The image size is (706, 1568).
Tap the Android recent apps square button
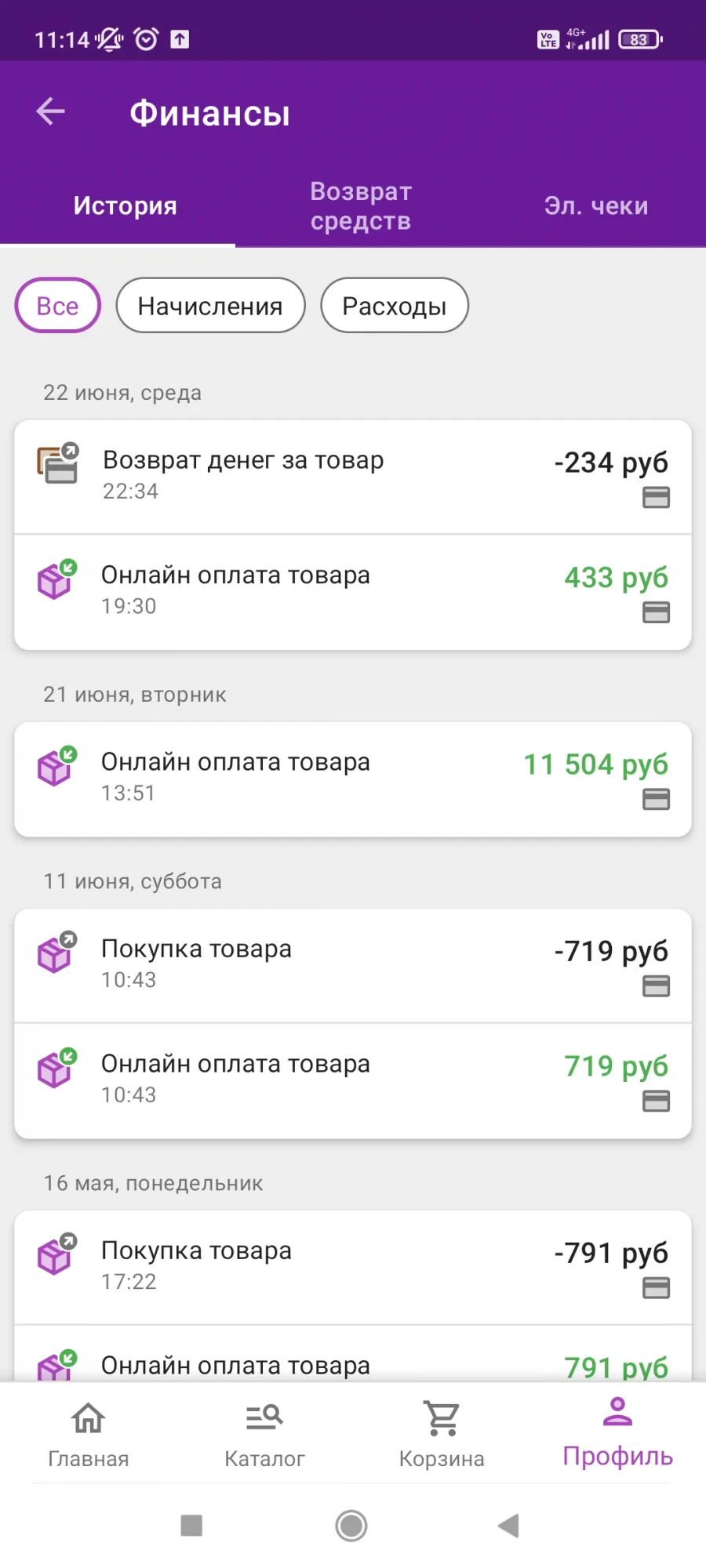[191, 1526]
